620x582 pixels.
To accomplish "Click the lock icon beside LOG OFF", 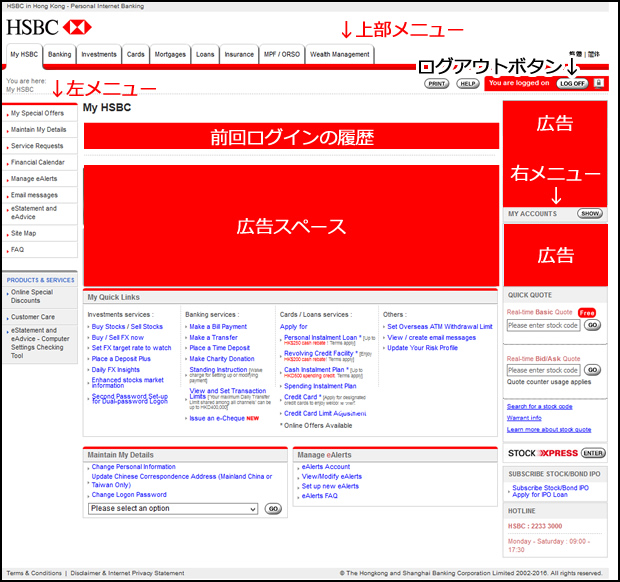I will [599, 83].
